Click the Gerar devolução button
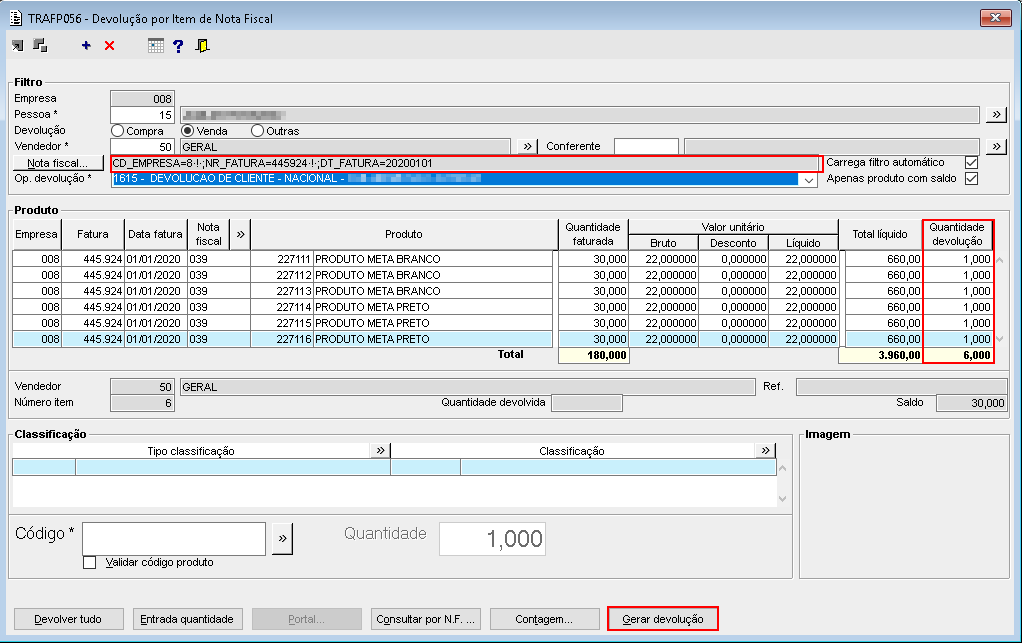1022x643 pixels. pyautogui.click(x=663, y=619)
